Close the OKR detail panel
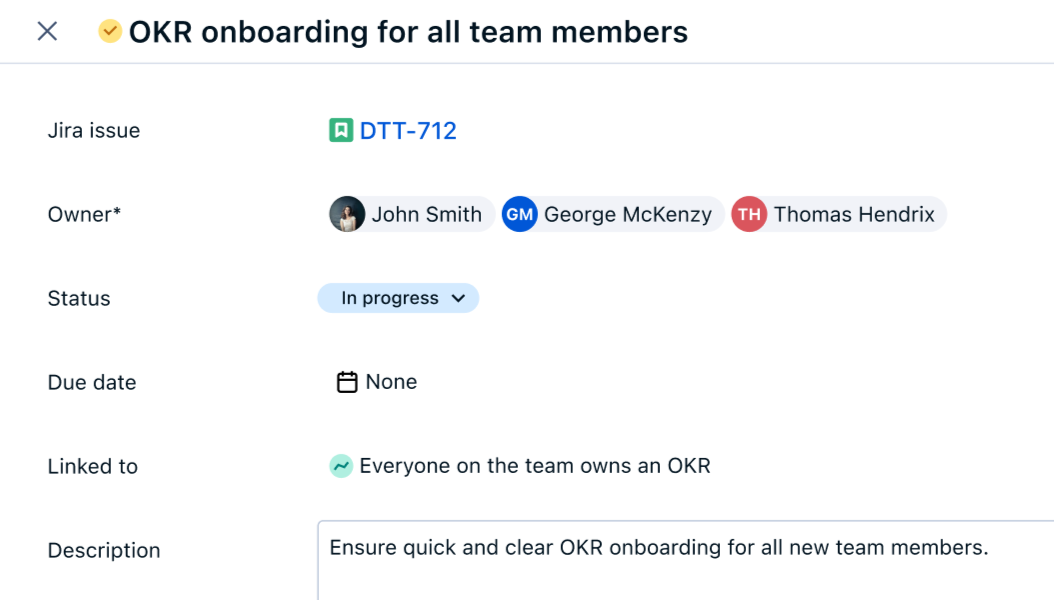1054x600 pixels. tap(47, 32)
